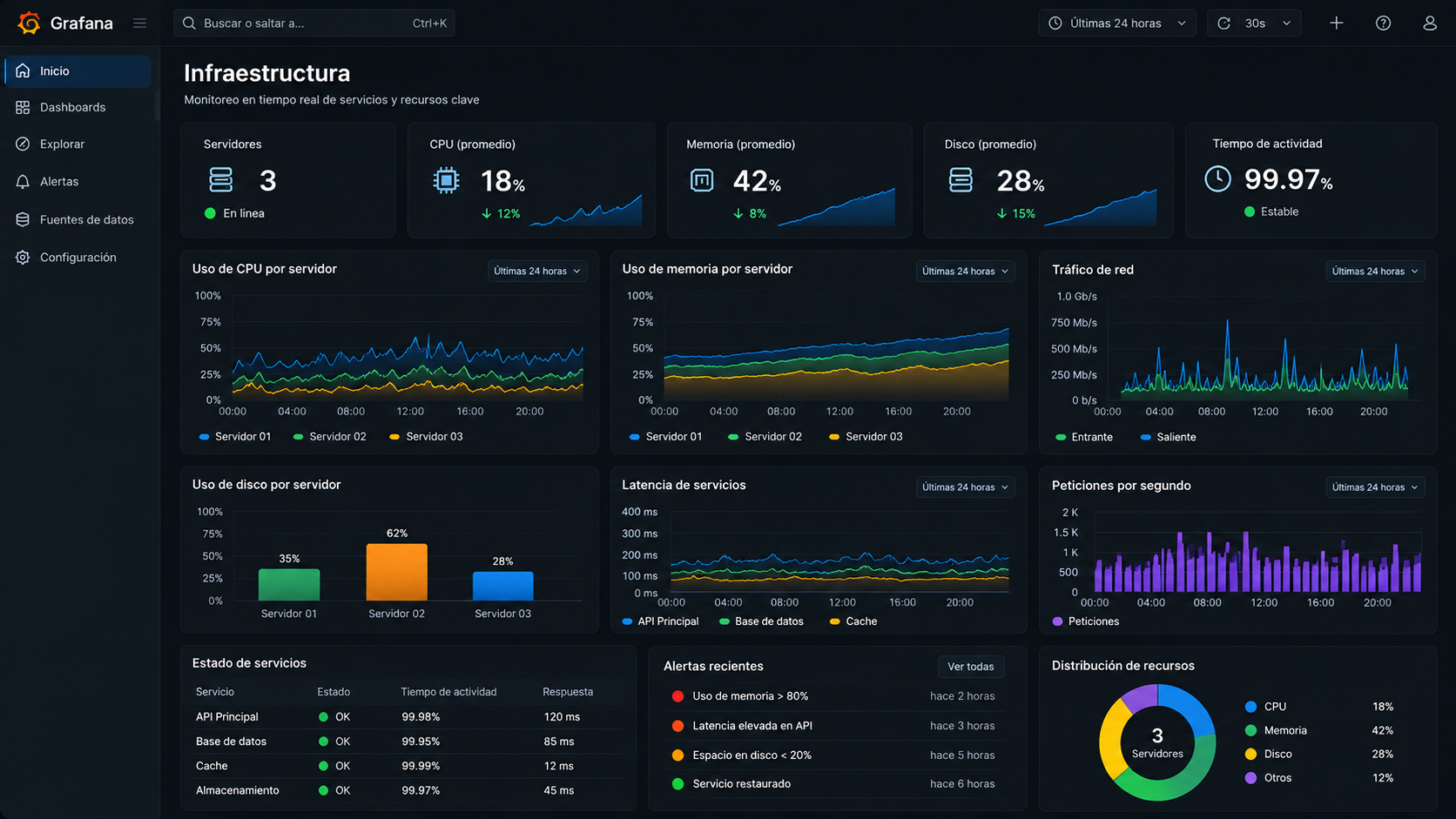
Task: Click the Dashboards grid icon
Action: pos(23,107)
